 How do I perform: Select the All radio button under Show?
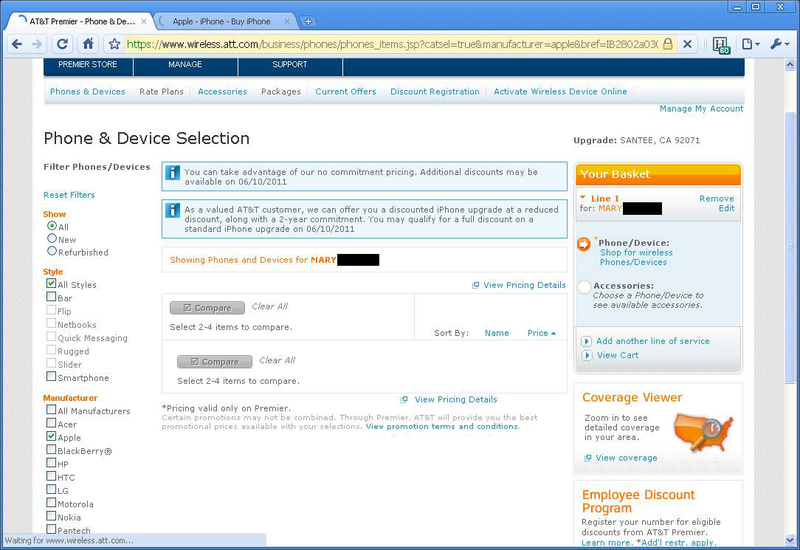[52, 226]
